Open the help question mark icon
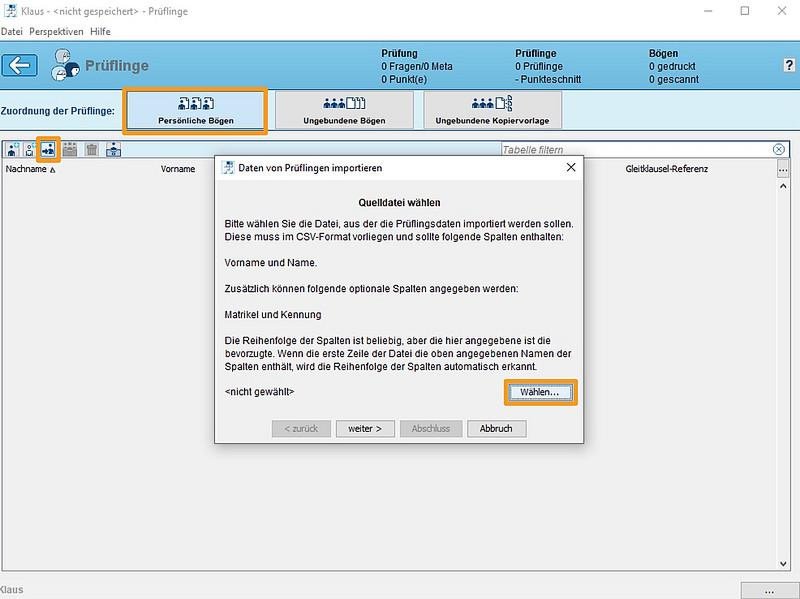The height and width of the screenshot is (599, 800). (x=789, y=65)
